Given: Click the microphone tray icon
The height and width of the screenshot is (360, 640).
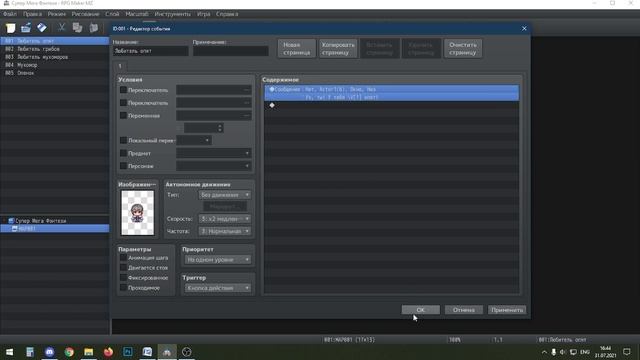Looking at the screenshot, I should coord(553,352).
